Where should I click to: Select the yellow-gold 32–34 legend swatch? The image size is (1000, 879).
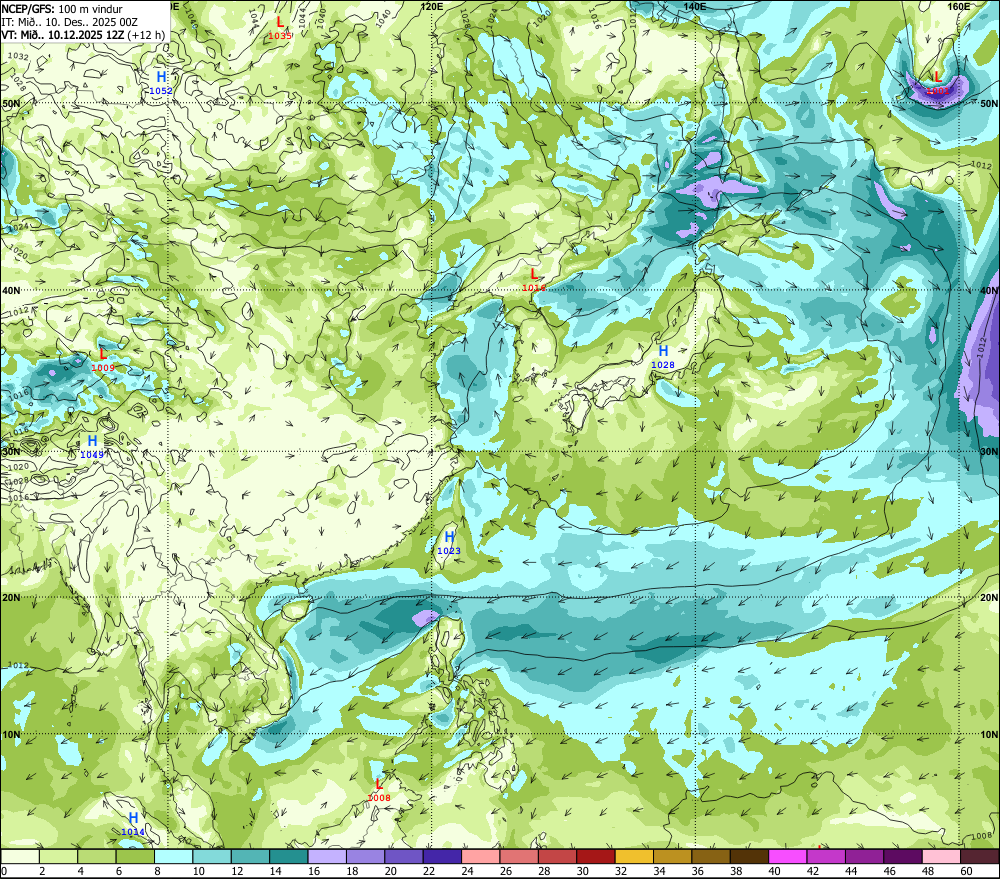635,856
